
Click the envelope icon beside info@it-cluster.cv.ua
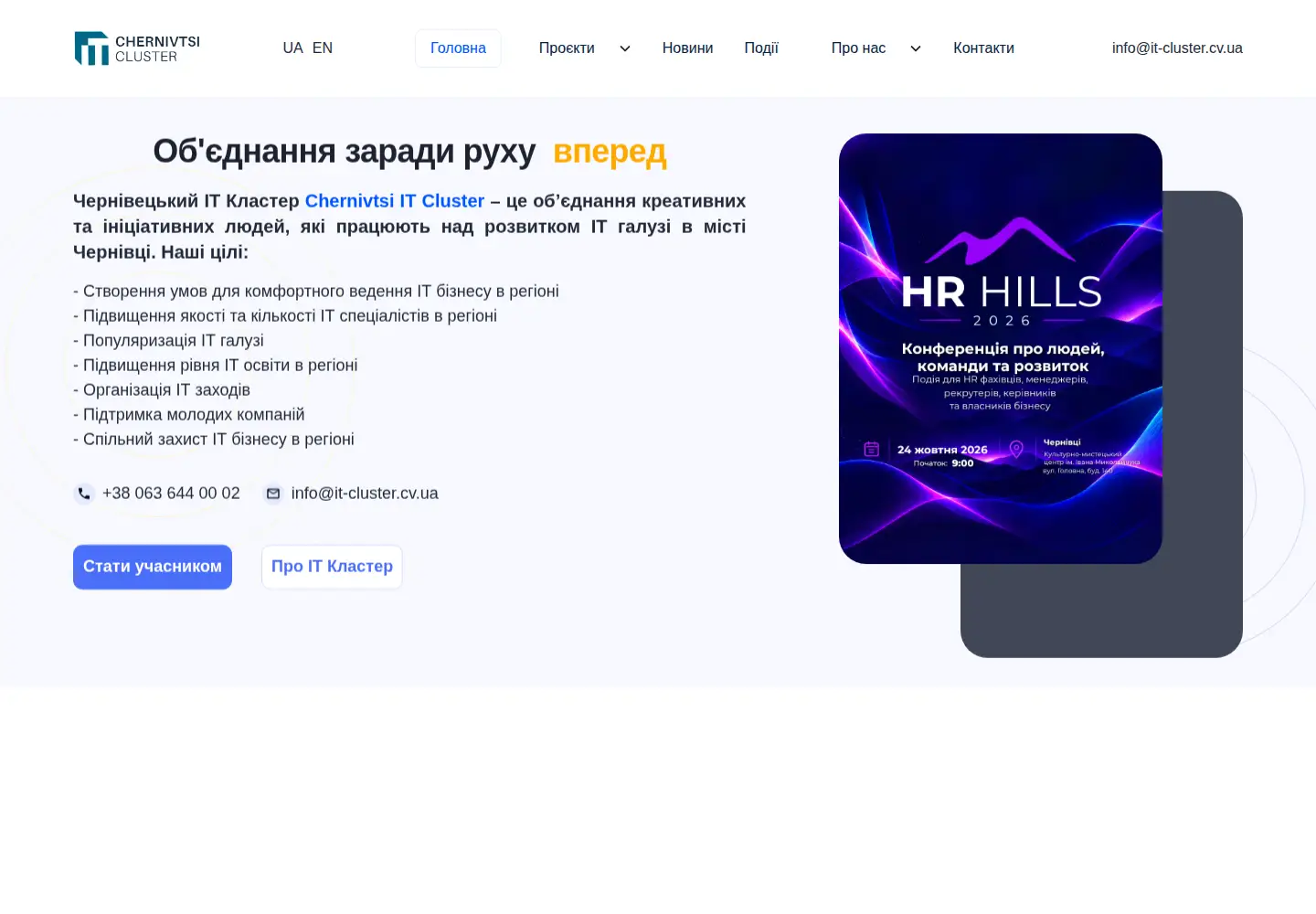coord(272,494)
